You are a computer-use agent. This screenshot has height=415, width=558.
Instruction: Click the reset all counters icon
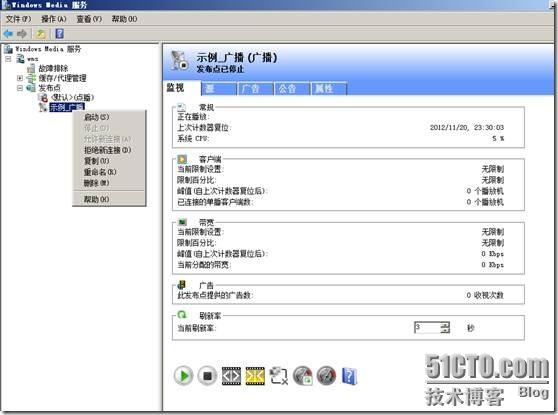[302, 376]
